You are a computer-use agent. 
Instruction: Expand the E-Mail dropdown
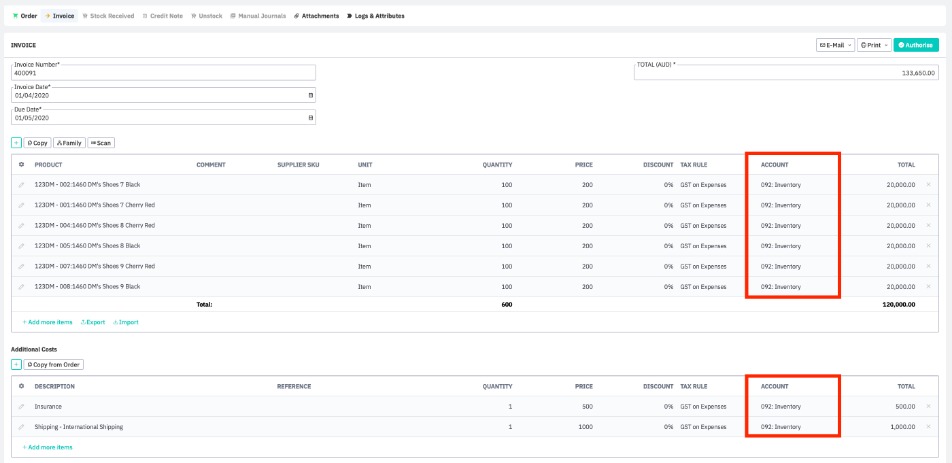pyautogui.click(x=835, y=45)
